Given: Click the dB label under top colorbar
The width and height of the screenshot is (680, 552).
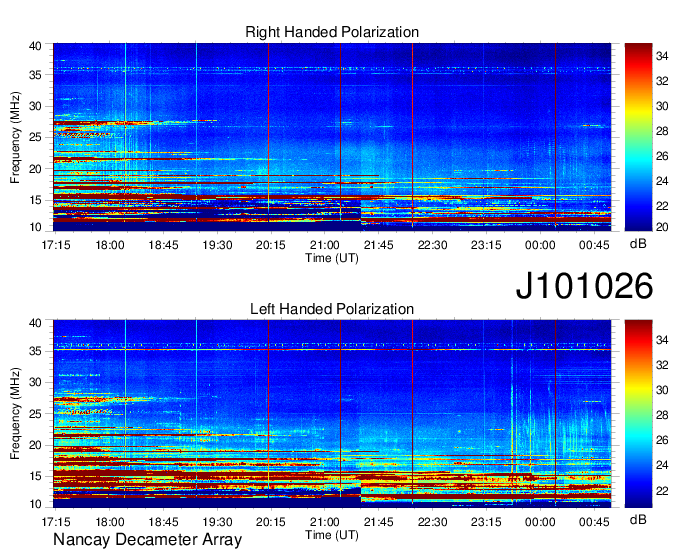Looking at the screenshot, I should tap(638, 244).
